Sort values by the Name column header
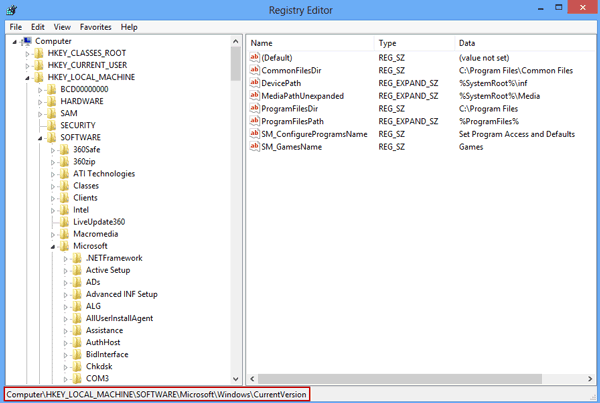Image resolution: width=600 pixels, height=403 pixels. 310,43
